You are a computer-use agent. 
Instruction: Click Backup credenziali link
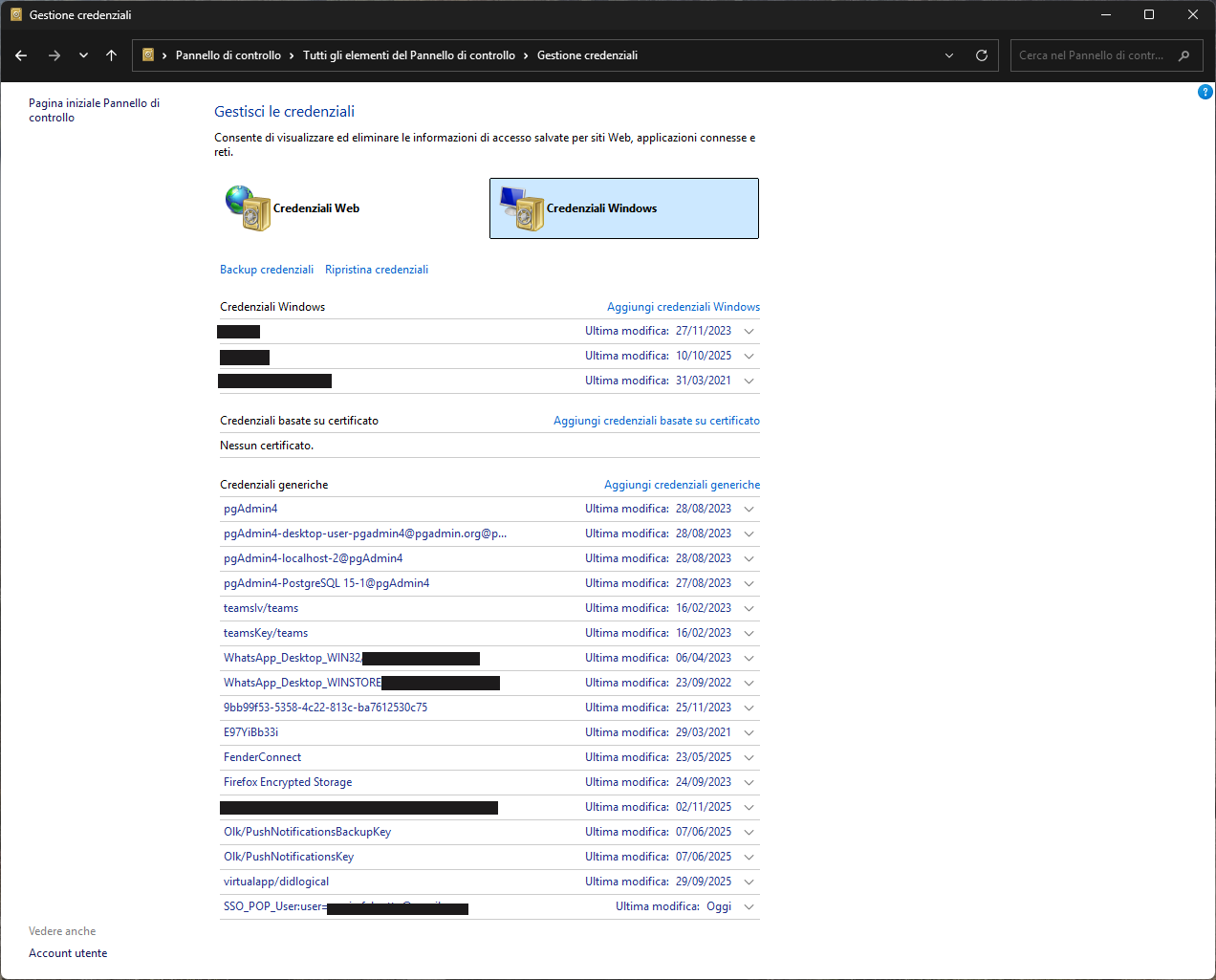[x=267, y=270]
